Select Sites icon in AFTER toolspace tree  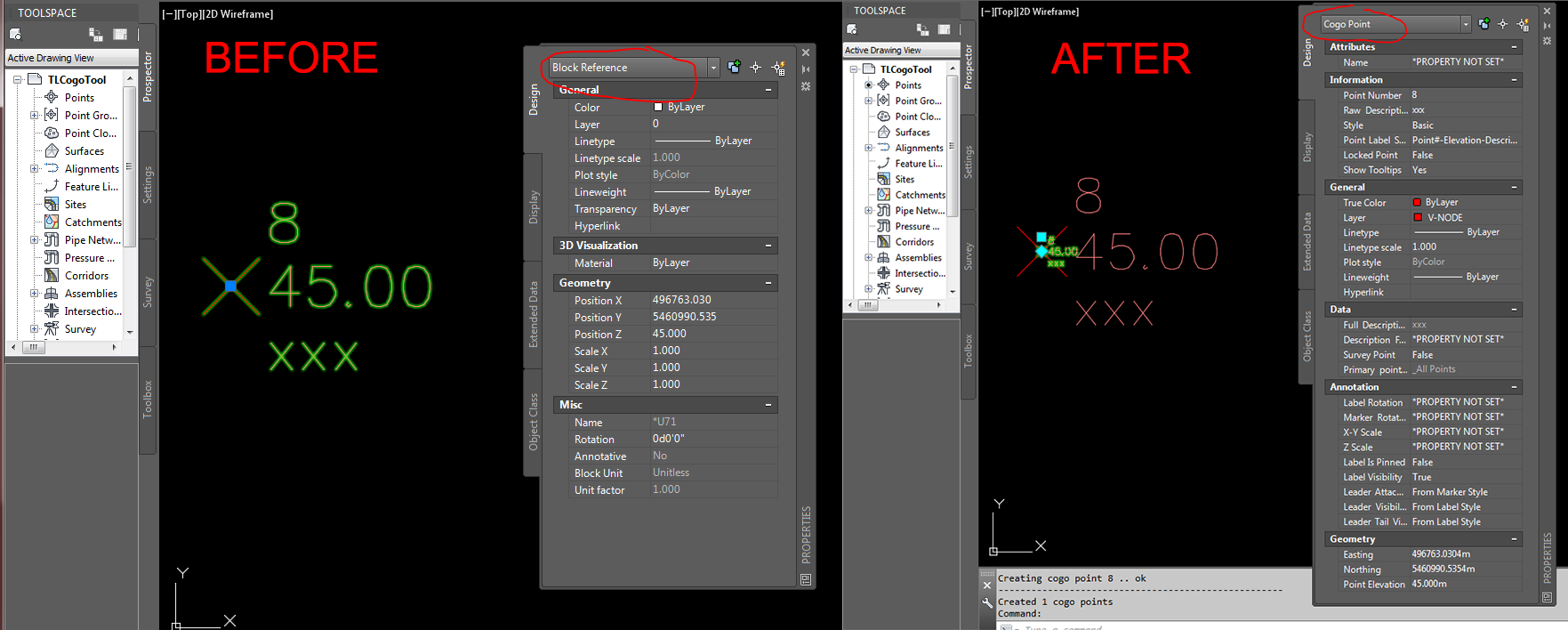(883, 179)
